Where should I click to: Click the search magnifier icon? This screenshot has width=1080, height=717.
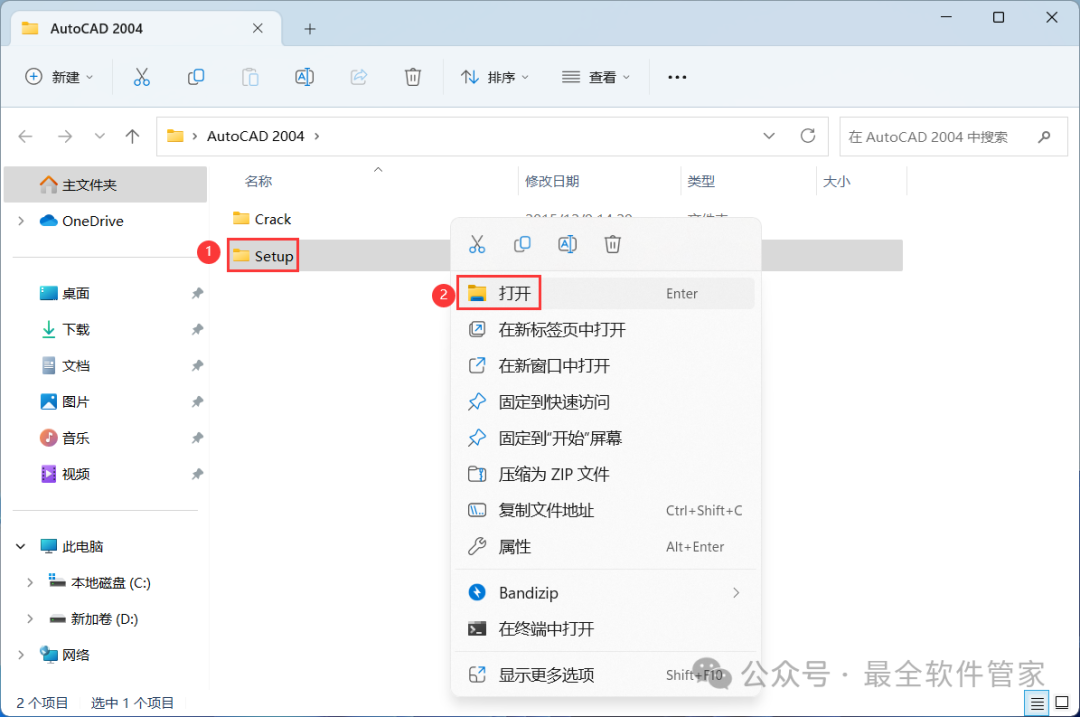[1044, 136]
